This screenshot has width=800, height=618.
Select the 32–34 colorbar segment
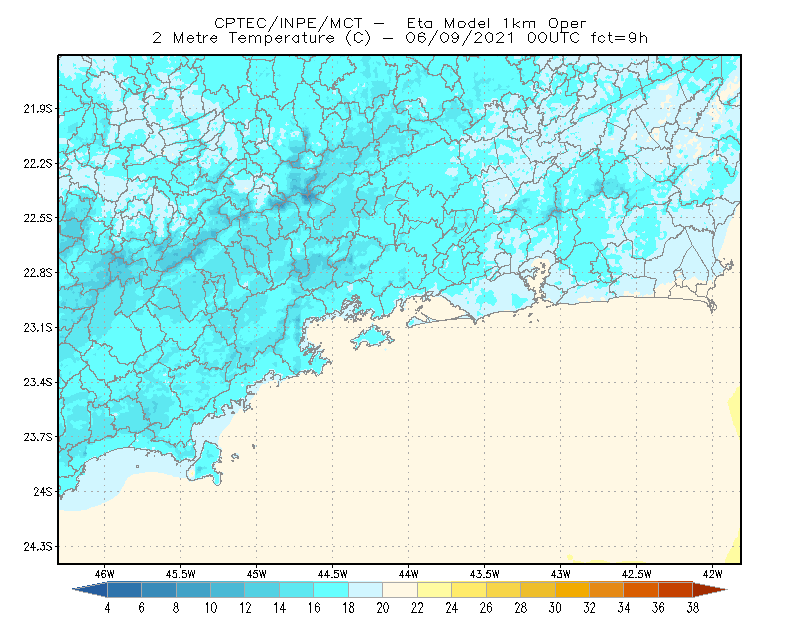point(607,589)
